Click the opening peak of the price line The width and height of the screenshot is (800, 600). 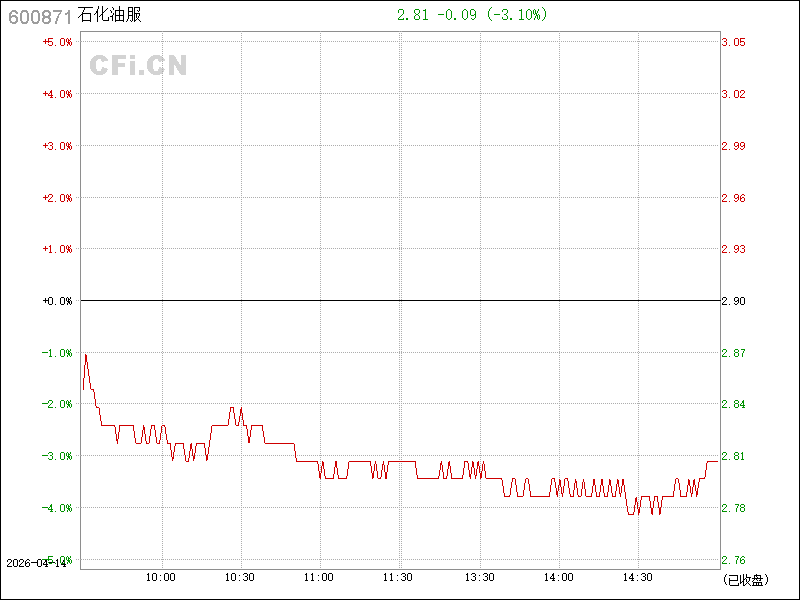(x=86, y=354)
